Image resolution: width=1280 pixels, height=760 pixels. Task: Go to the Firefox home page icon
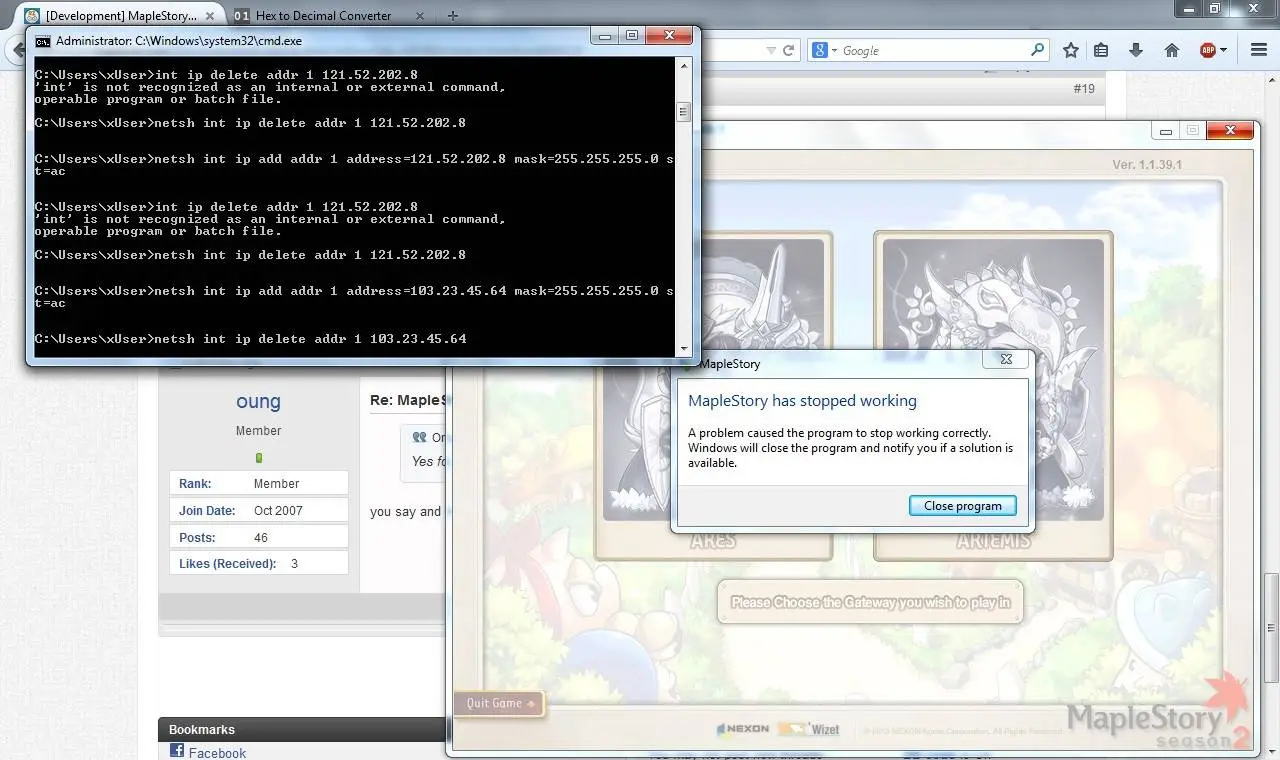(x=1172, y=50)
